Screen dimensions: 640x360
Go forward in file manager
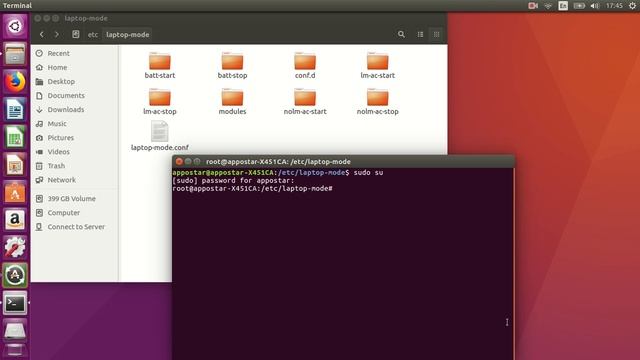57,35
